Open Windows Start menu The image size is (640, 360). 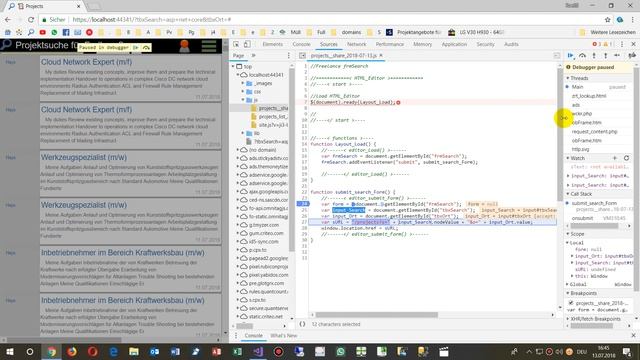10,351
